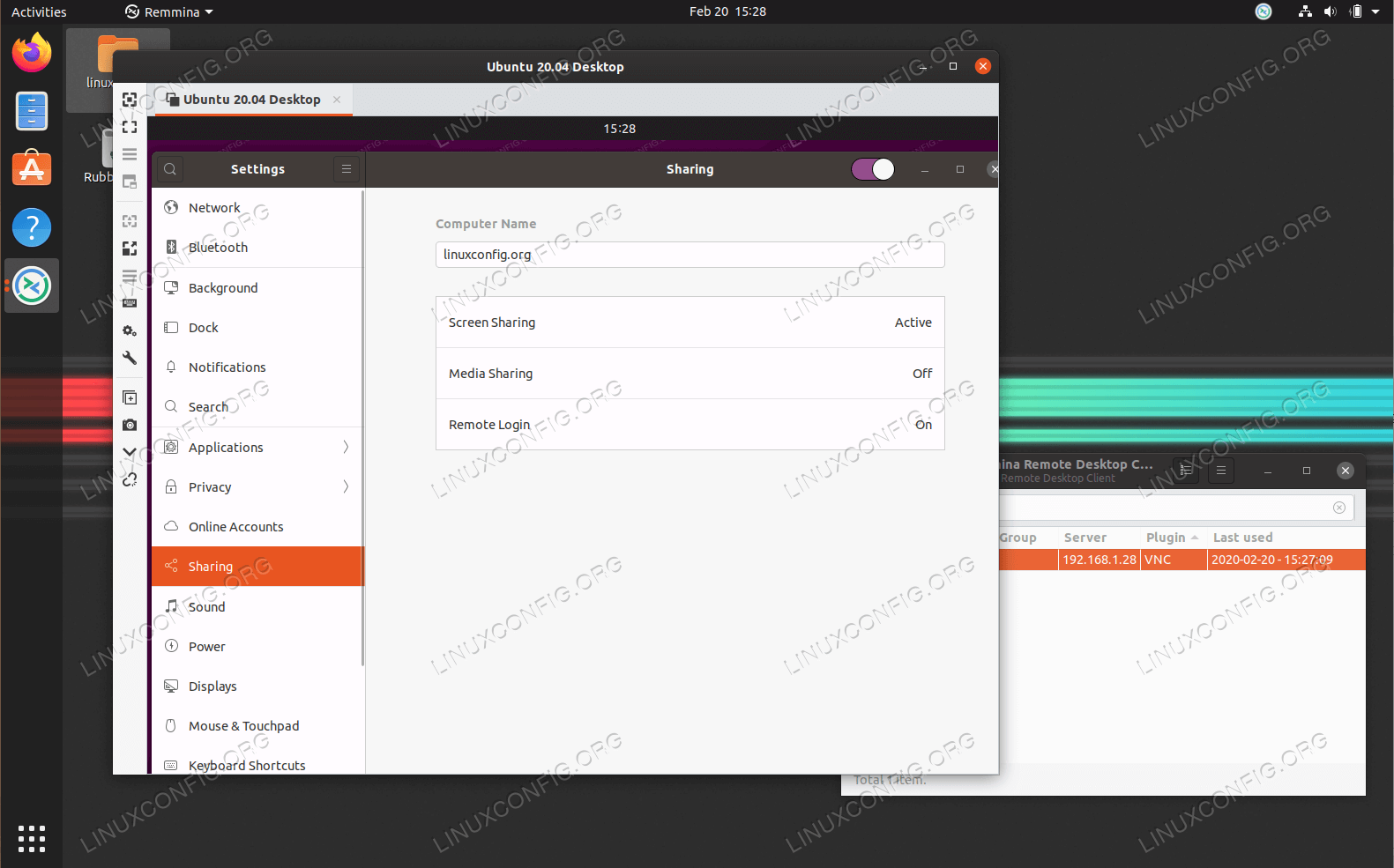
Task: Select the 192.168.1.28 server cell
Action: point(1100,560)
